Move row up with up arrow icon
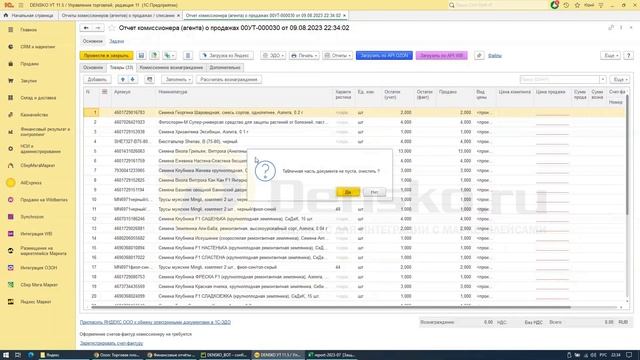640x360 pixels. 122,80
